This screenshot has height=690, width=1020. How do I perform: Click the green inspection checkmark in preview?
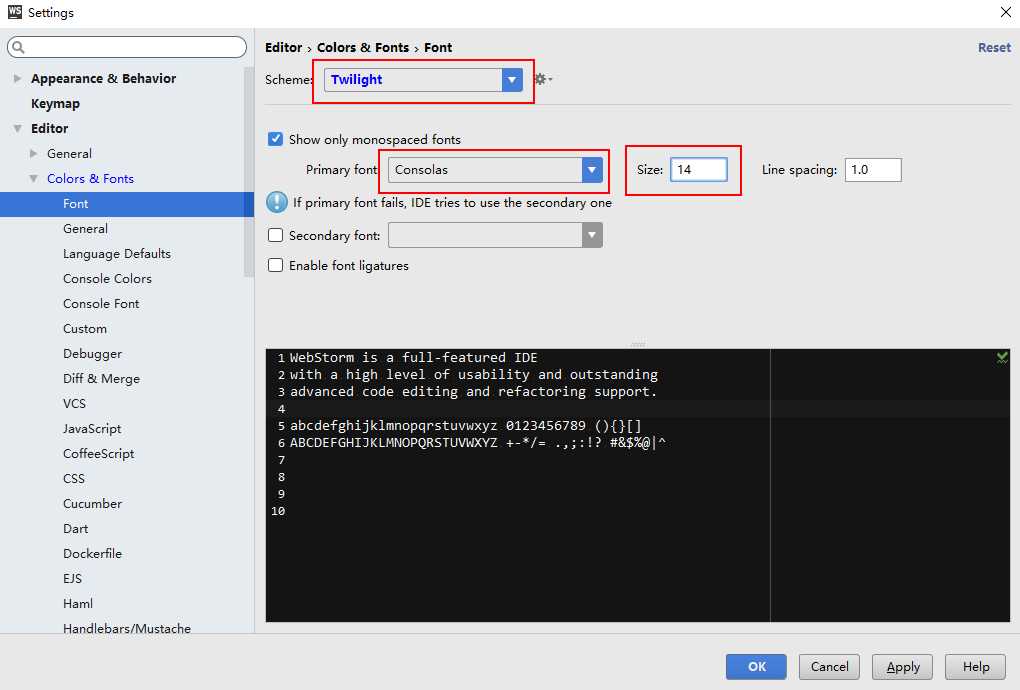(x=1002, y=357)
